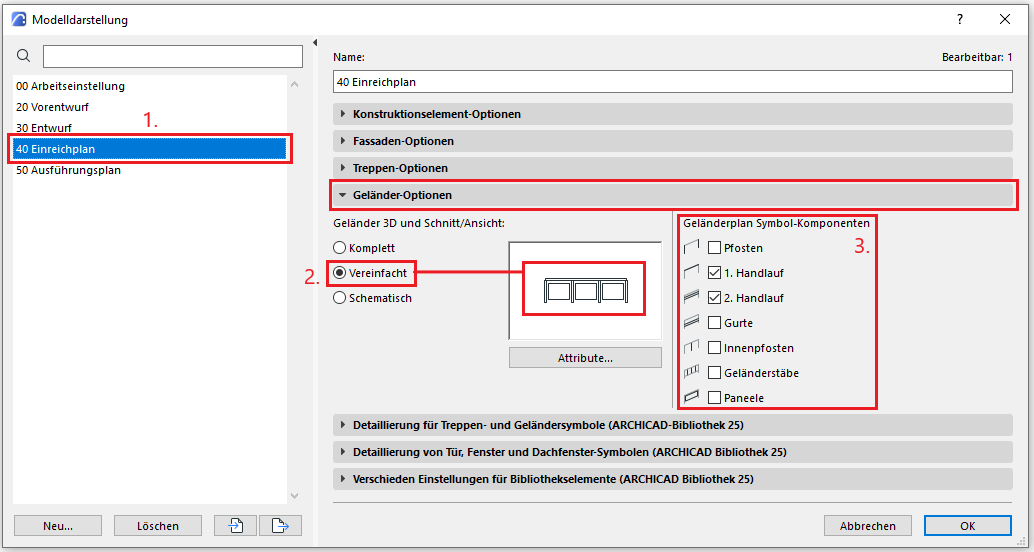1034x552 pixels.
Task: Click the Abbrechen button
Action: tap(867, 525)
